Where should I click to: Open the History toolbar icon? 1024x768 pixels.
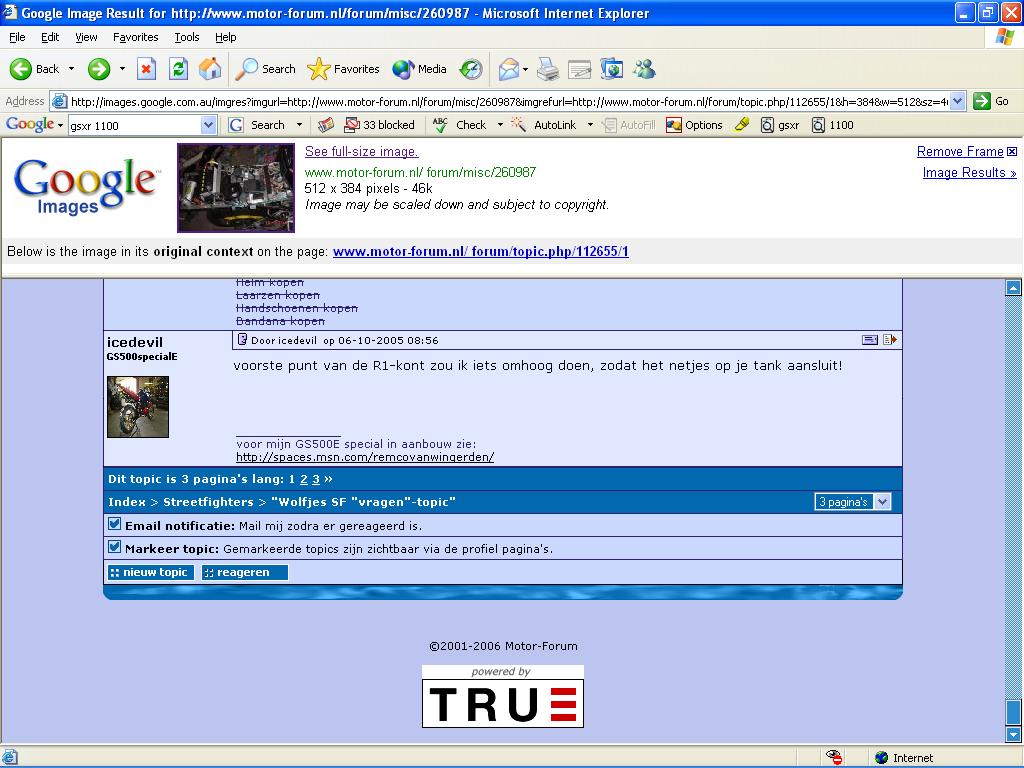coord(471,69)
